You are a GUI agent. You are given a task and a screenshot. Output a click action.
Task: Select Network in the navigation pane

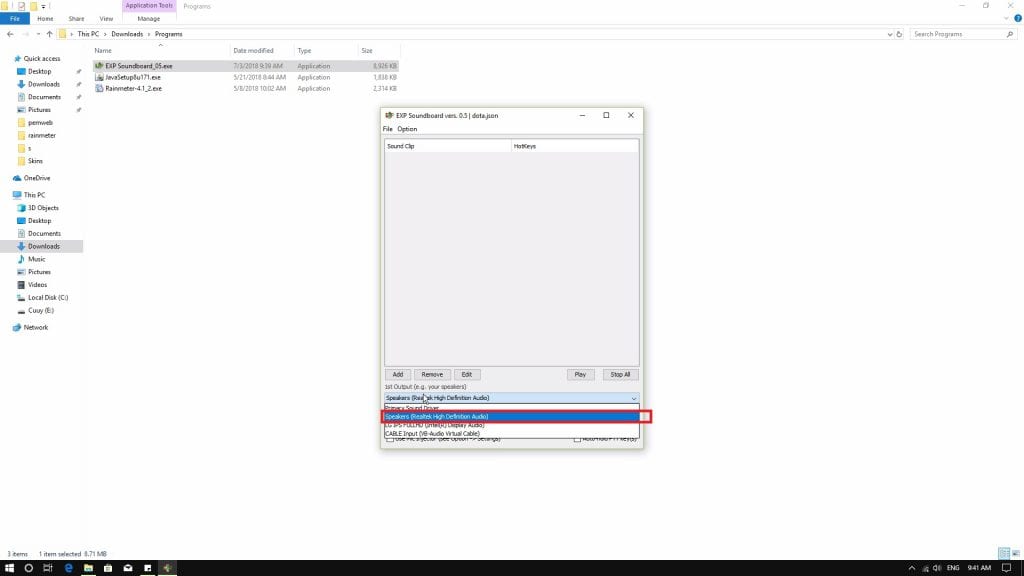[x=35, y=327]
